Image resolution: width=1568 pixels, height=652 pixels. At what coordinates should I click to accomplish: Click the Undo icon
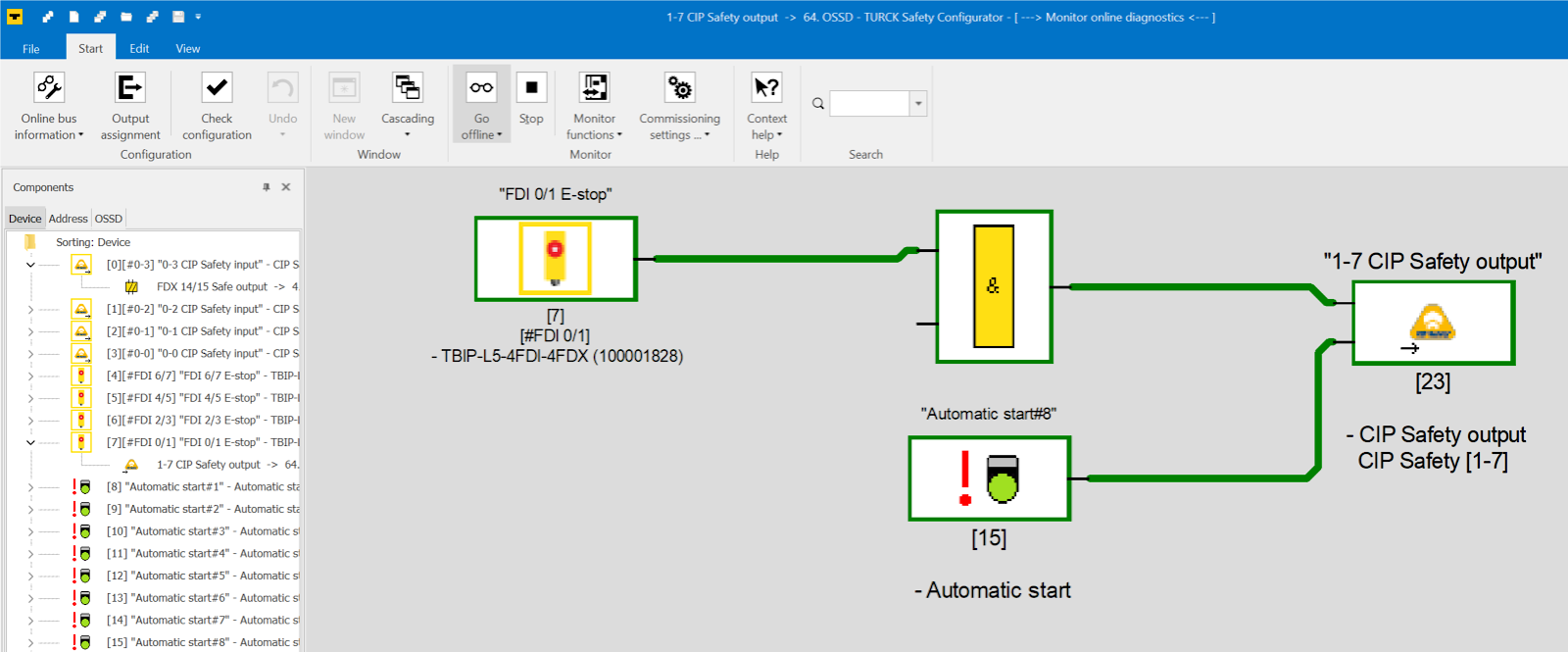point(282,88)
